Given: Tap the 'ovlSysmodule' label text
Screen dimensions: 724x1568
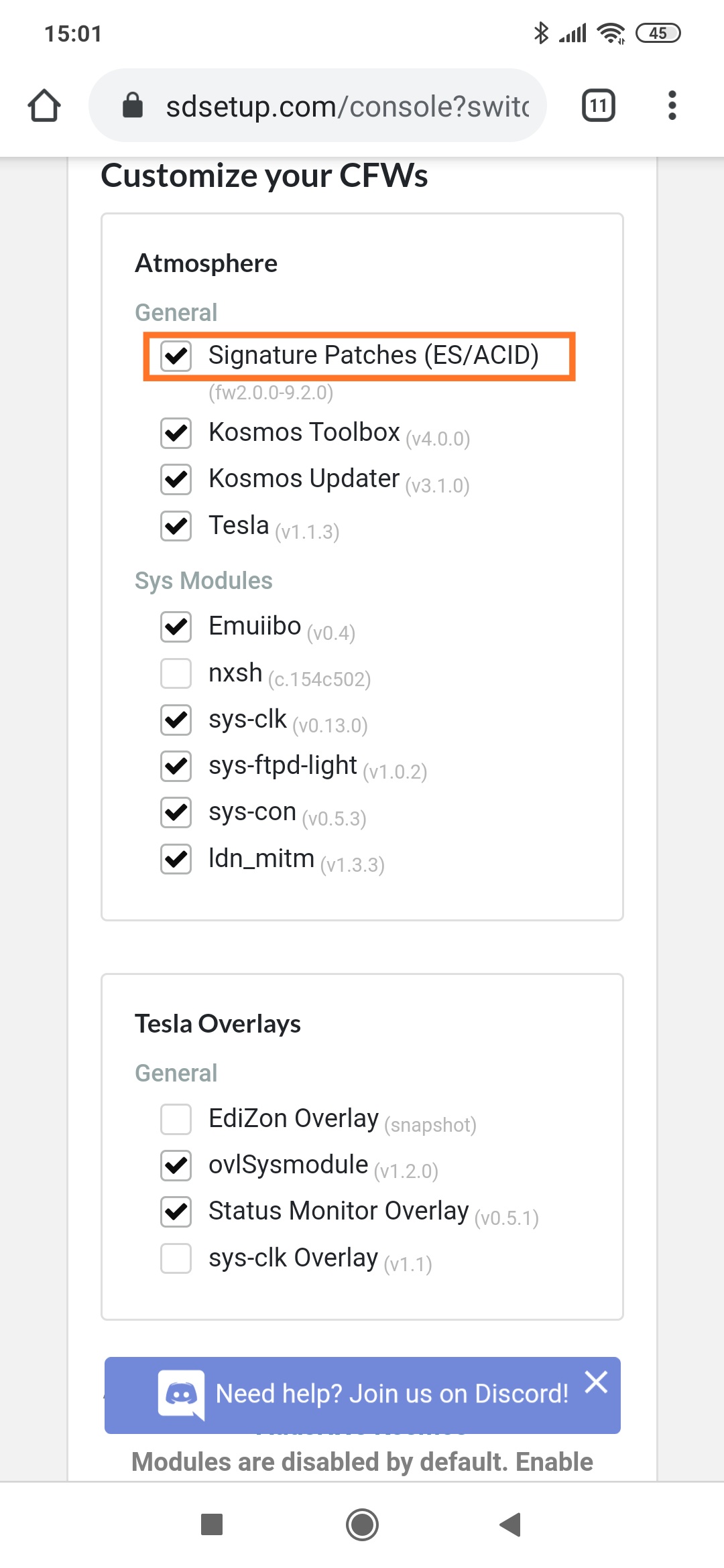Looking at the screenshot, I should click(x=288, y=1165).
